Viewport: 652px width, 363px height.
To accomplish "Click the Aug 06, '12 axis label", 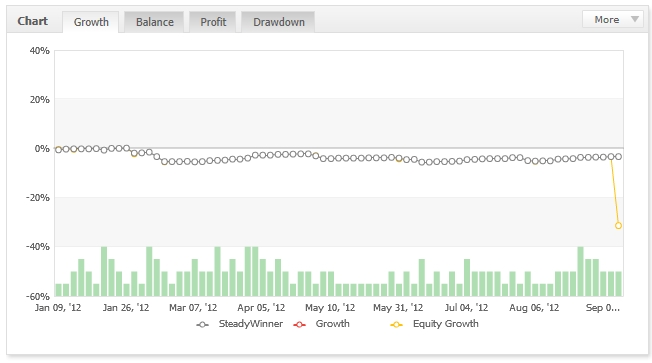I will pos(534,308).
